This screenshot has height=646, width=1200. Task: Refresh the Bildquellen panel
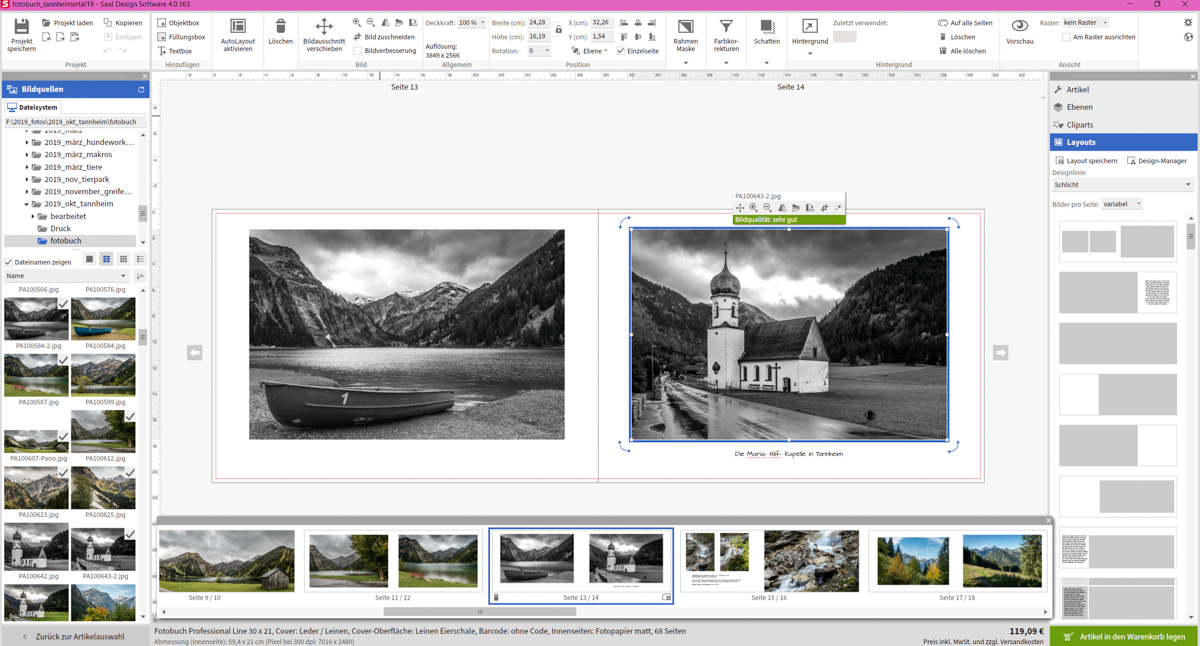[x=141, y=90]
